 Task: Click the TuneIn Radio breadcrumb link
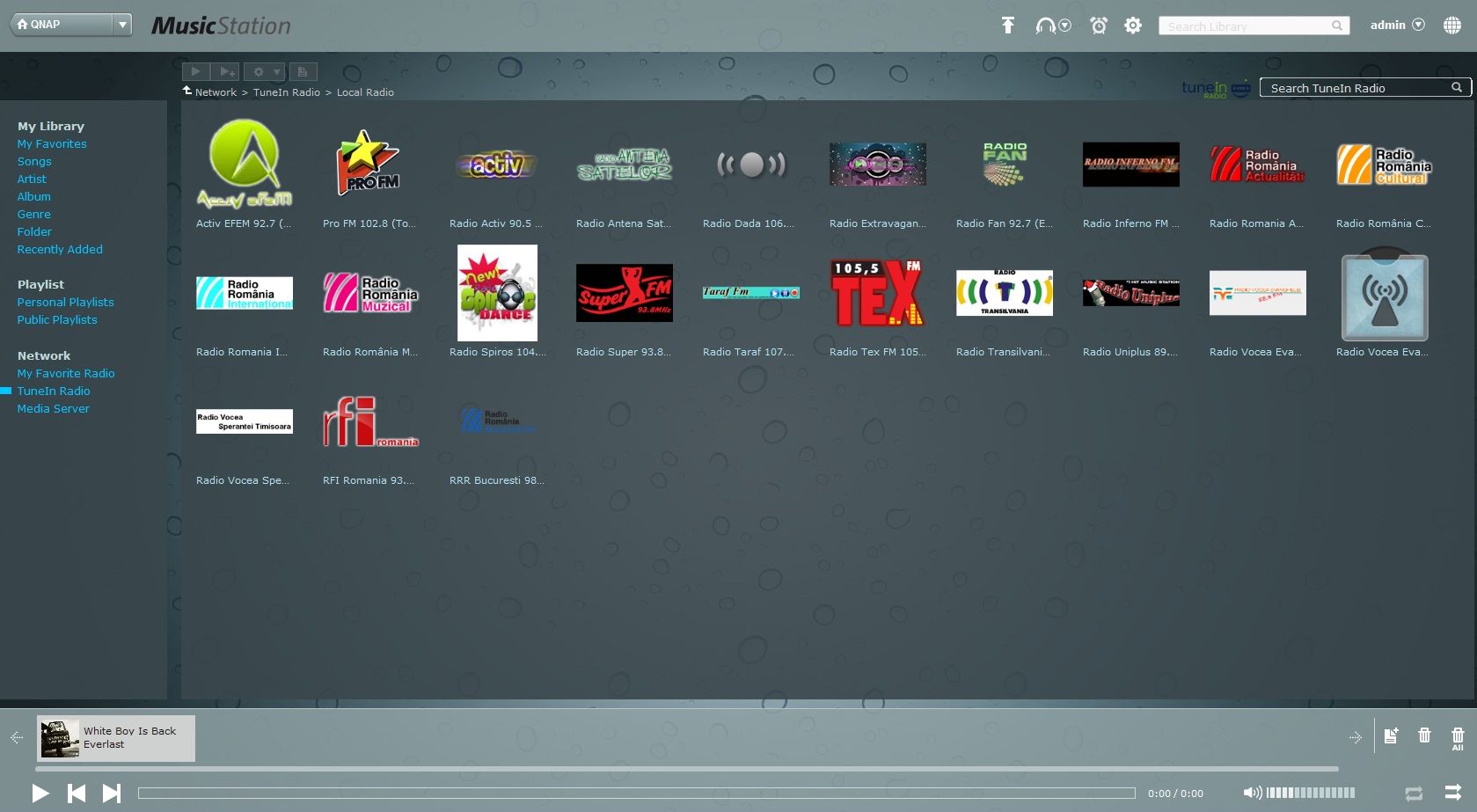coord(286,92)
